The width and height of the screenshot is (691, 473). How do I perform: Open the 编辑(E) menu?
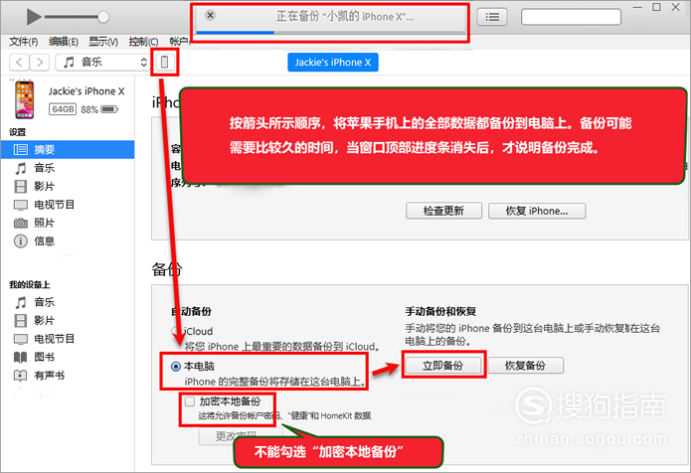(x=63, y=42)
